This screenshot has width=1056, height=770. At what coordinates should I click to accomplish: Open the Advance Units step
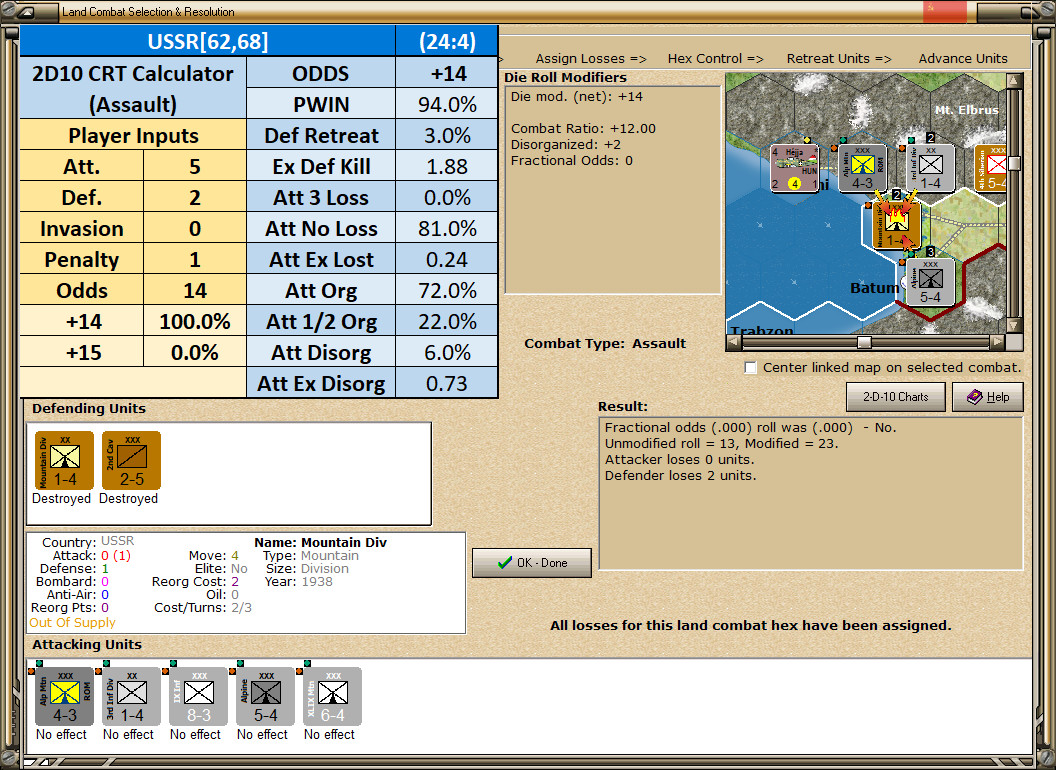click(963, 59)
